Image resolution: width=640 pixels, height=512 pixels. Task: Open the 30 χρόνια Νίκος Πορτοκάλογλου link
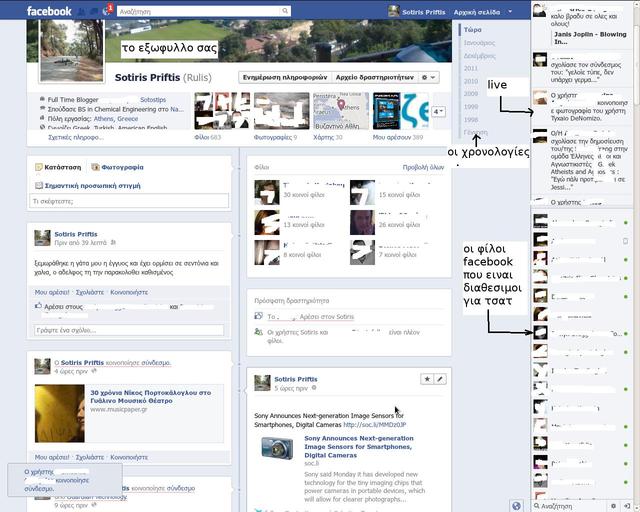151,396
